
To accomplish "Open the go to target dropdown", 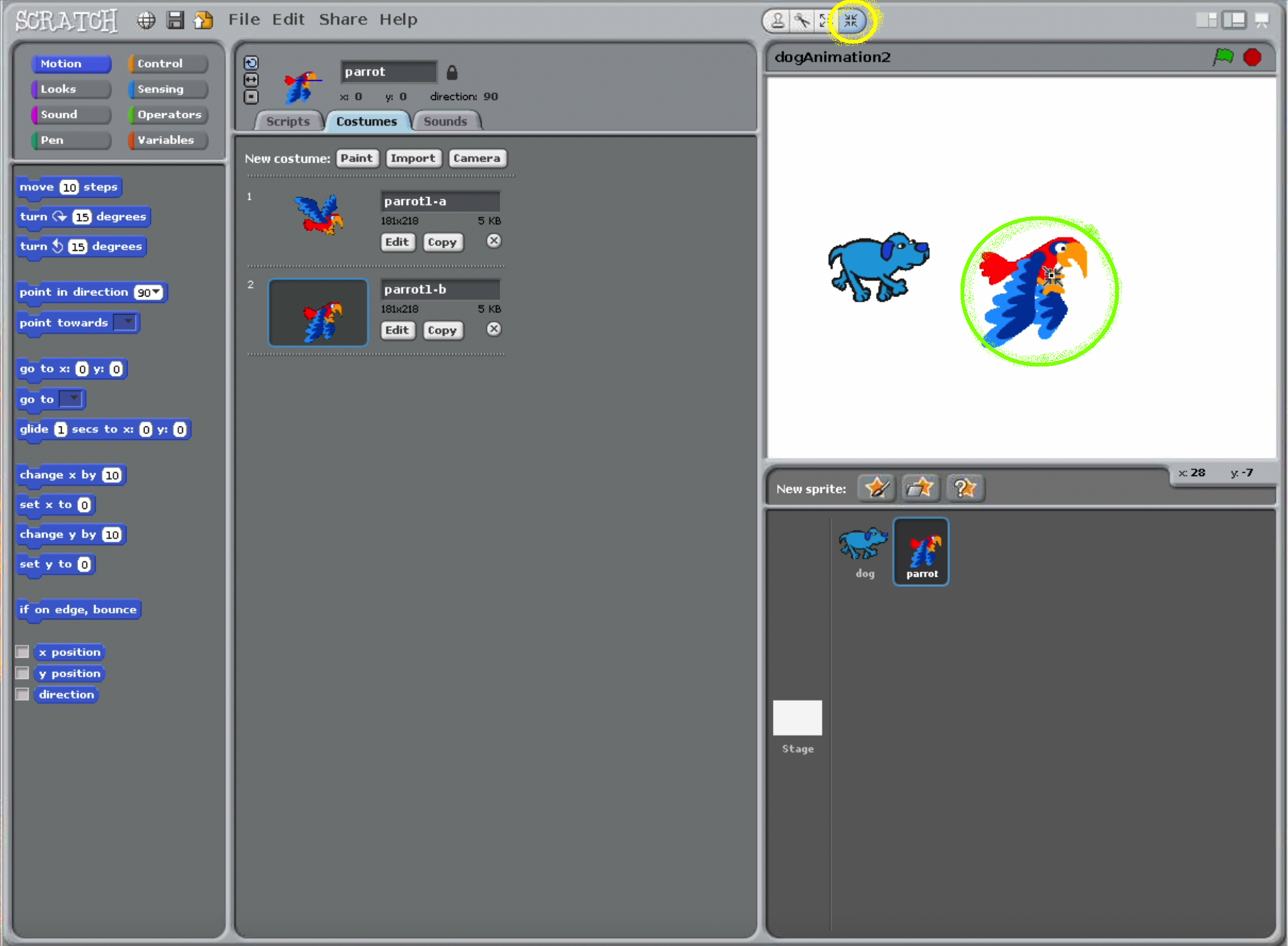I will pos(72,399).
